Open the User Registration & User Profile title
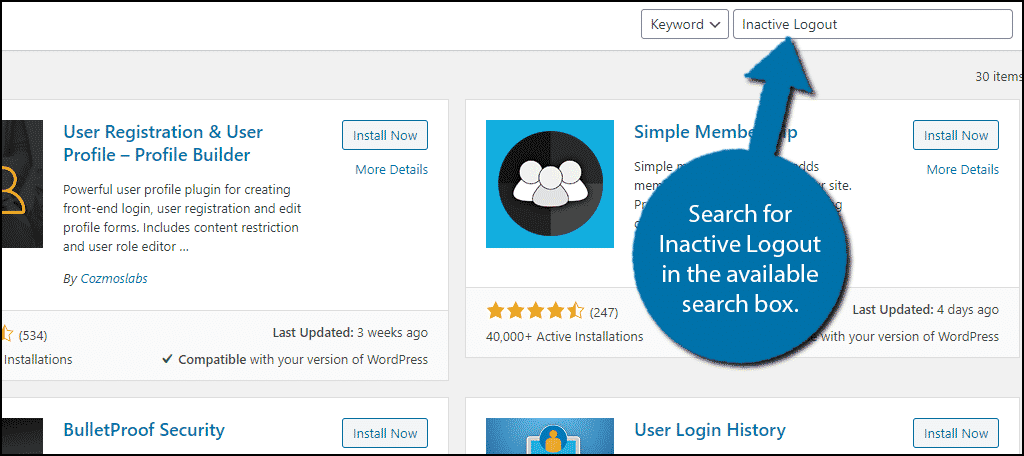This screenshot has width=1024, height=456. [163, 143]
